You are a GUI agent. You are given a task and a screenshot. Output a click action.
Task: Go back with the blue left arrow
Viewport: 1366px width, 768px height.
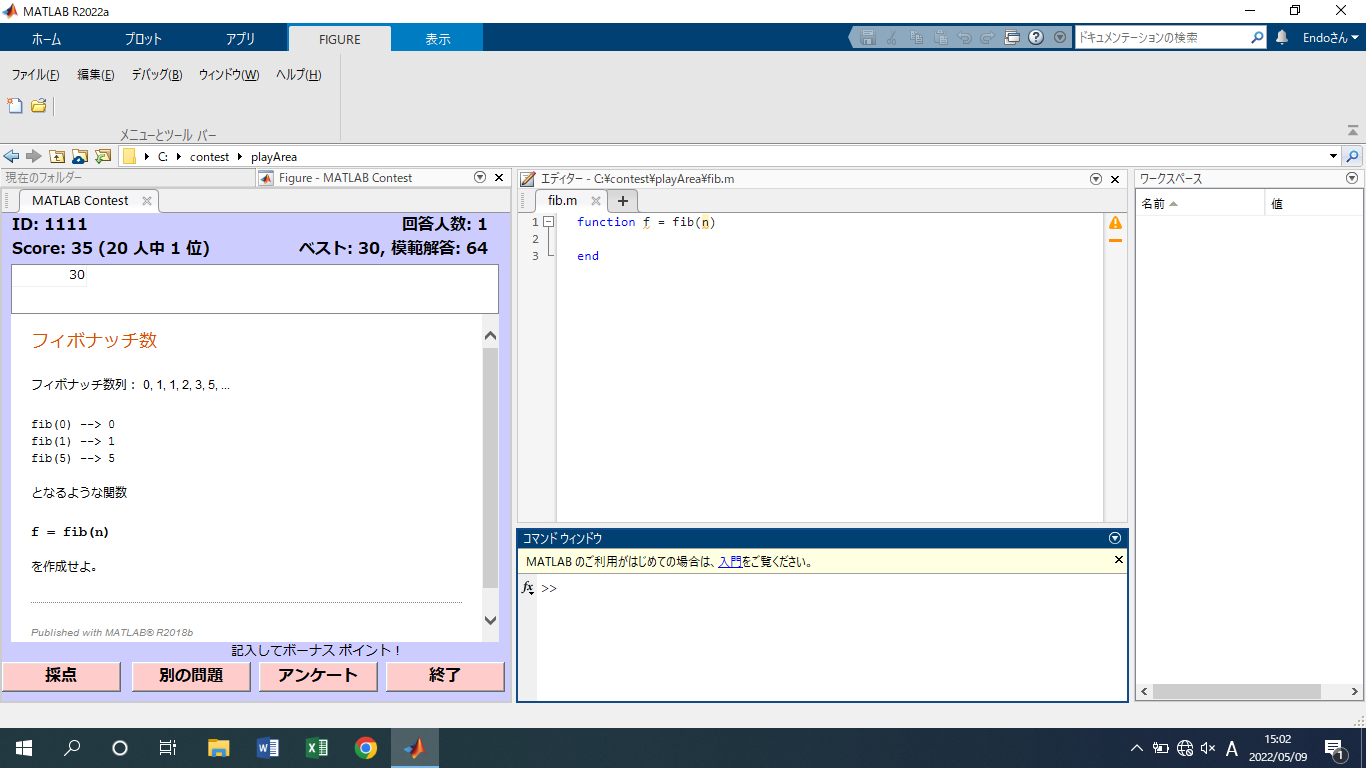(x=12, y=156)
